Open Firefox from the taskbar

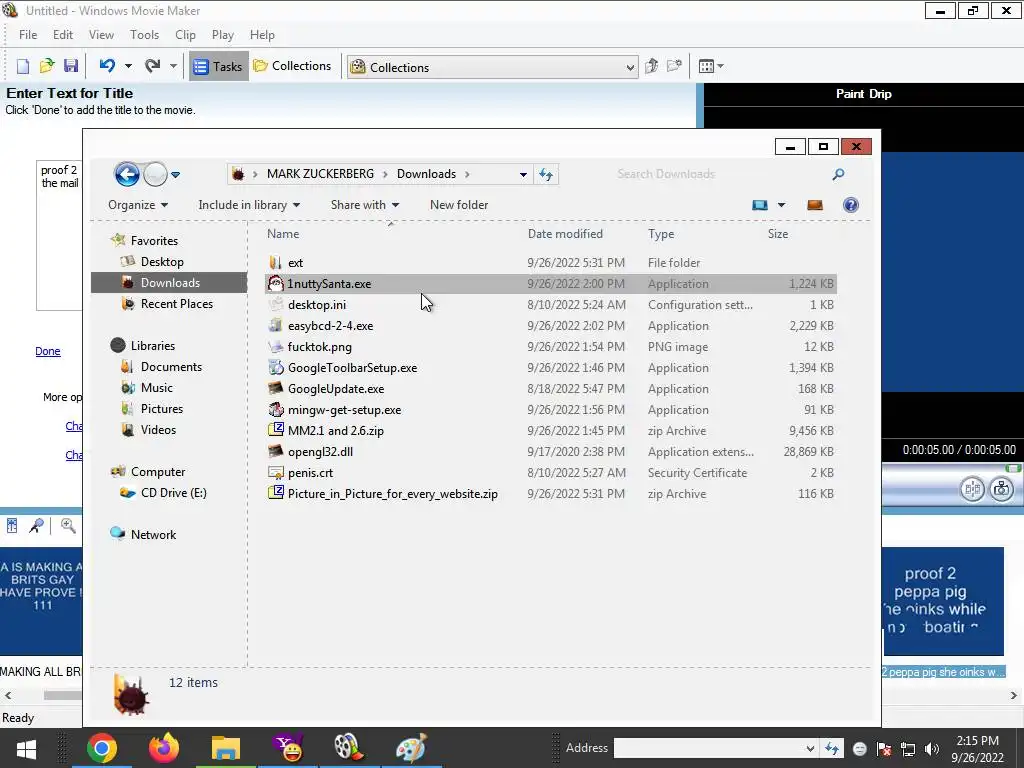[164, 748]
